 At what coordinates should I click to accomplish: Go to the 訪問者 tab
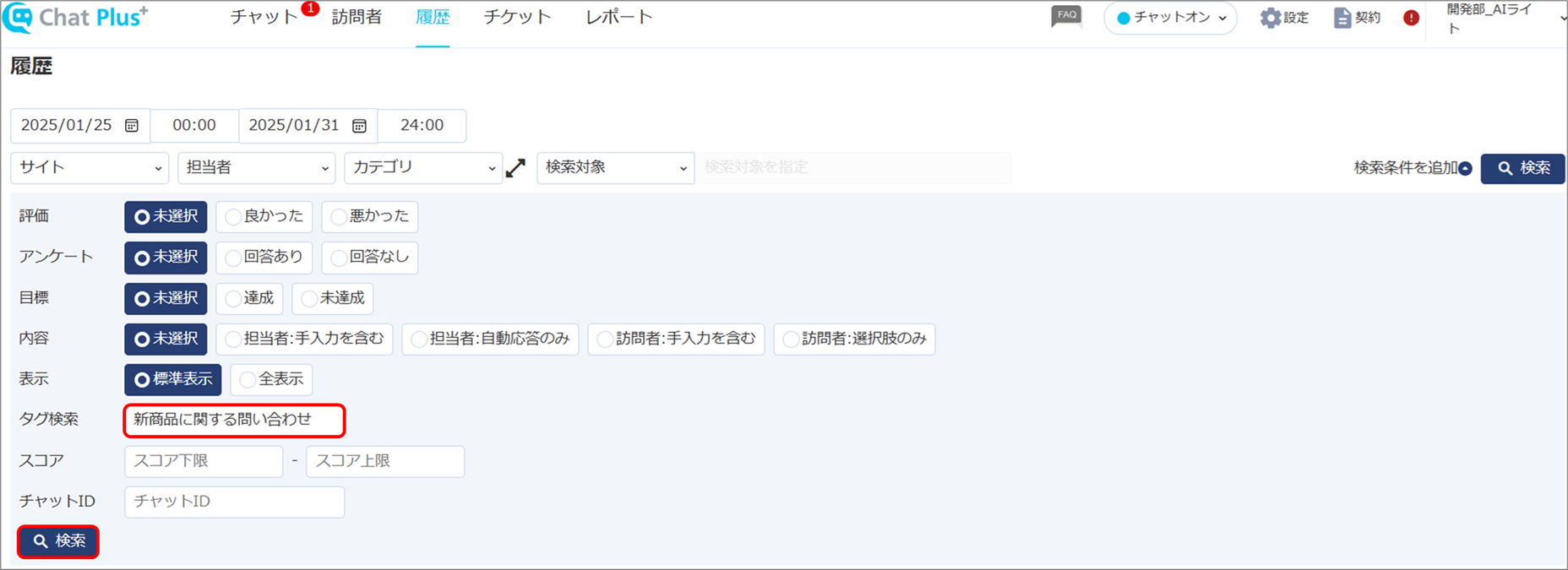[357, 18]
